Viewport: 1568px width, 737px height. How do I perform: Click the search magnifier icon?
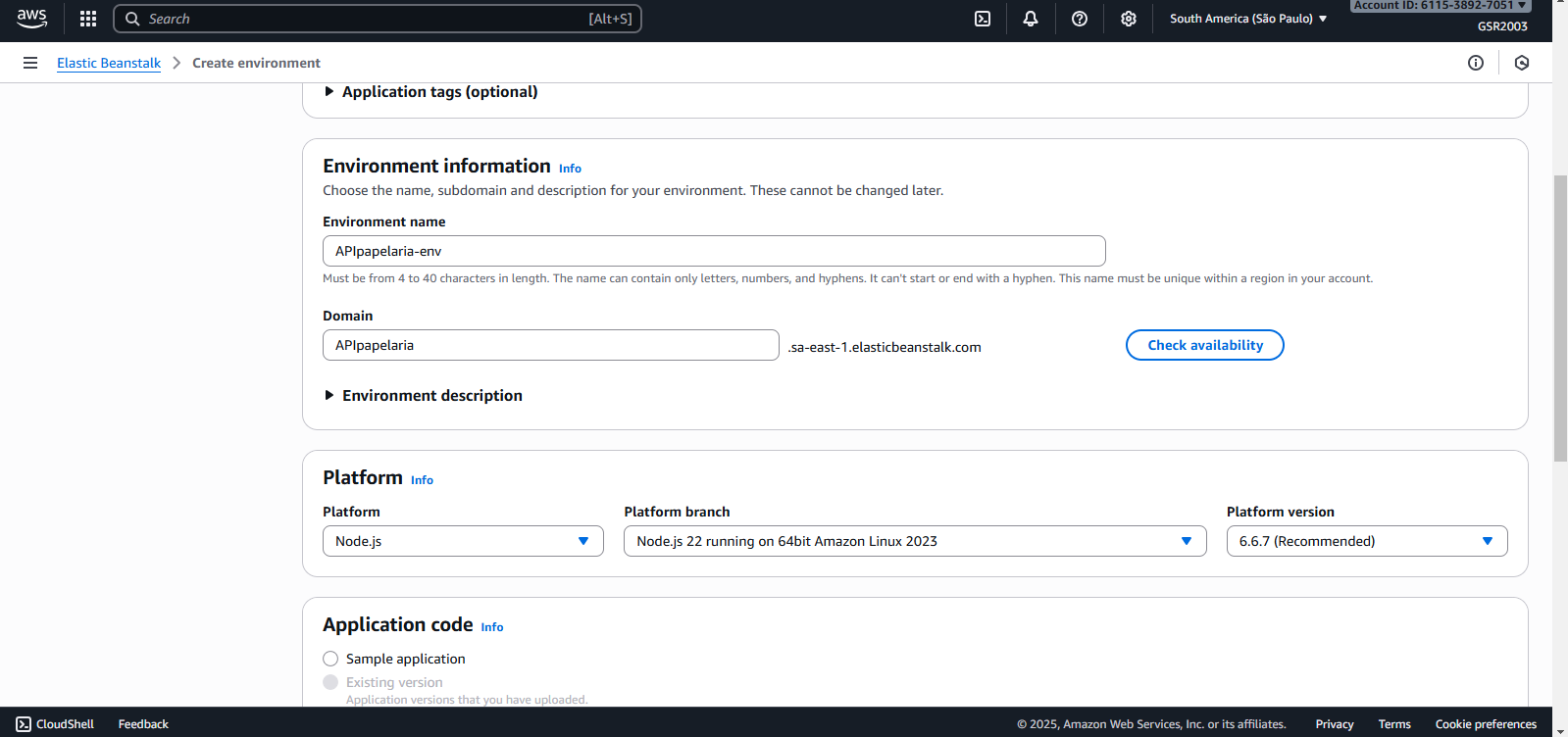(x=132, y=19)
